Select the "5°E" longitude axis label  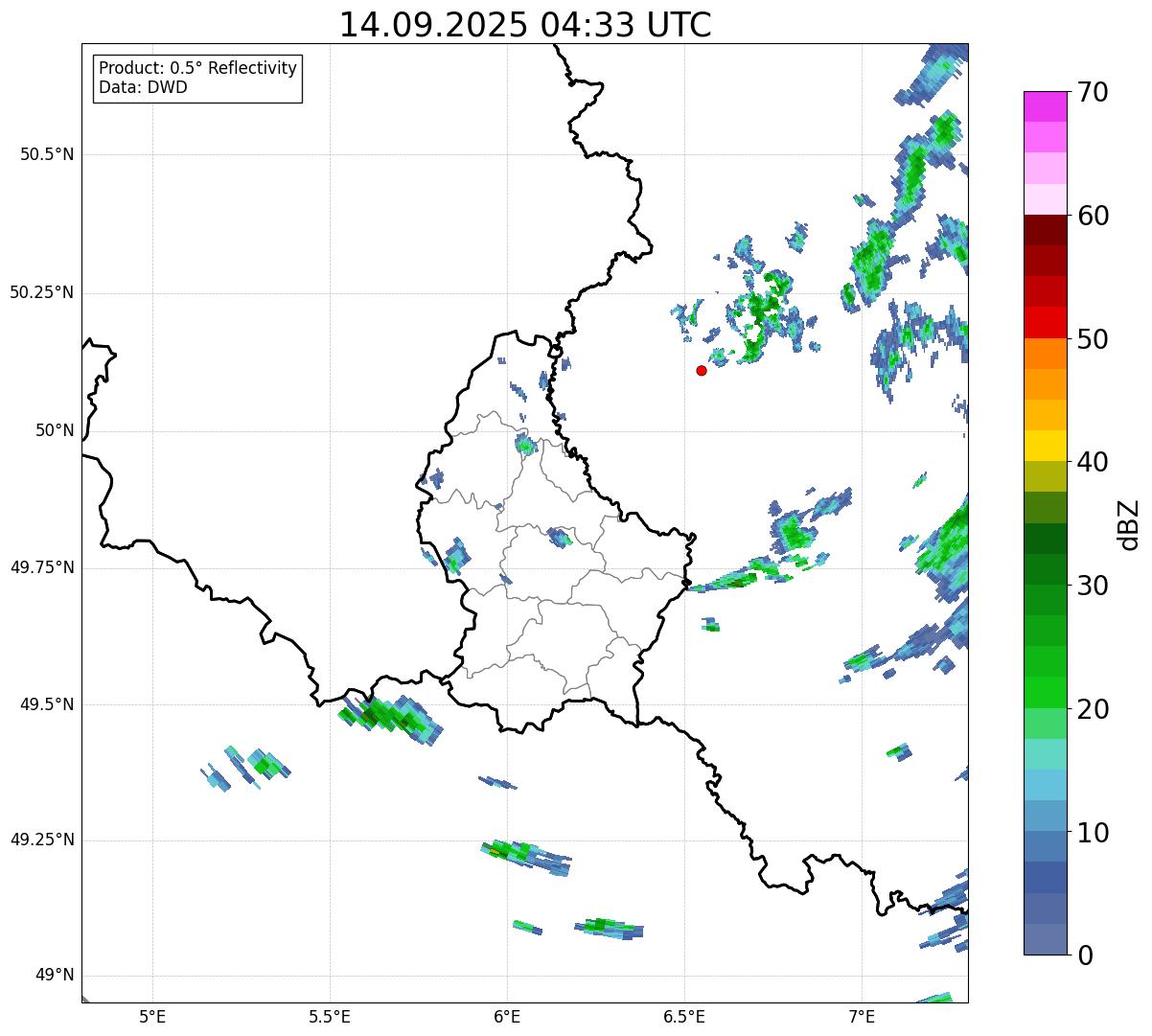152,1016
